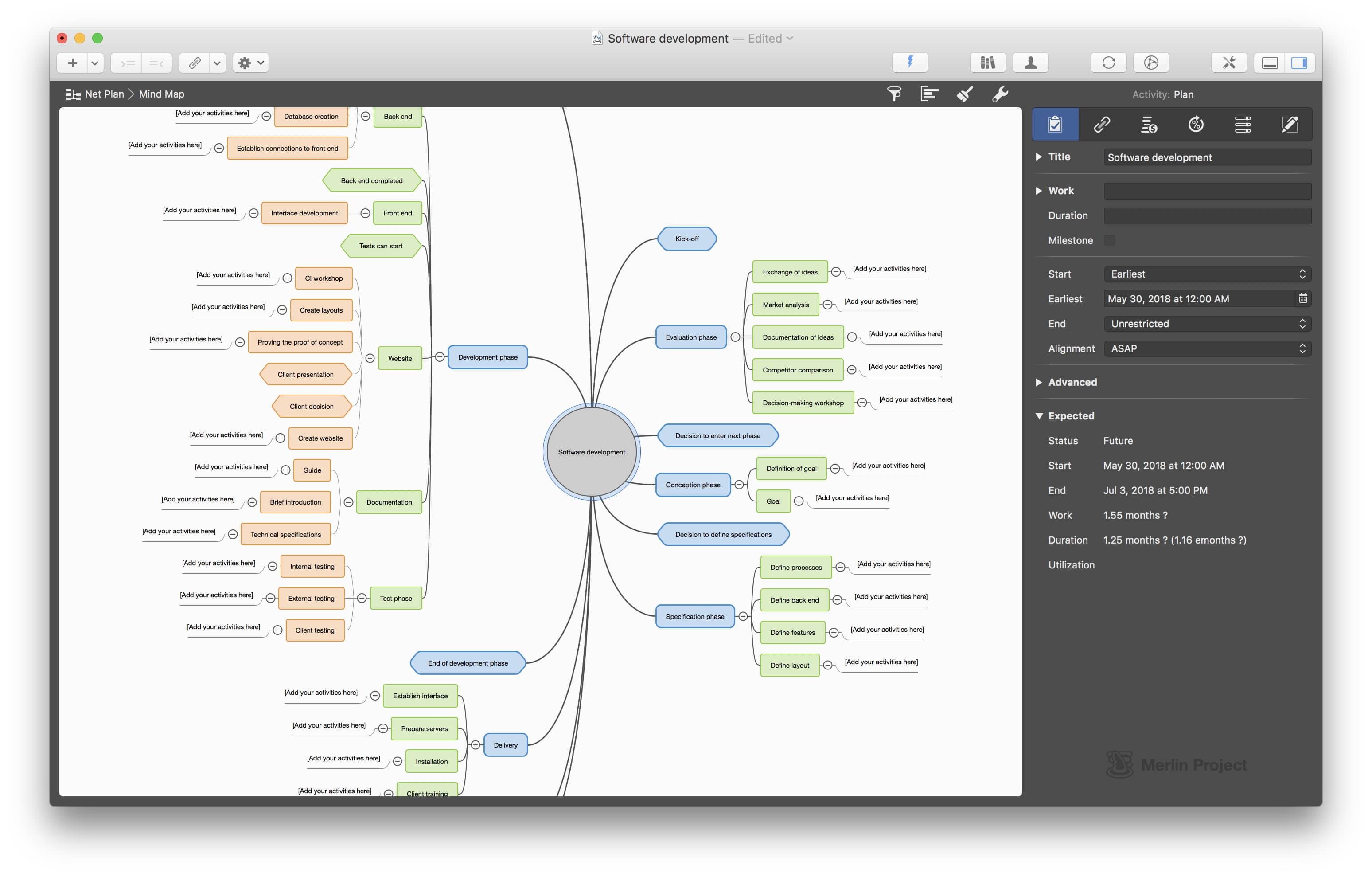Click the blue lightning bolt toolbar button
This screenshot has height=877, width=1372.
click(910, 63)
